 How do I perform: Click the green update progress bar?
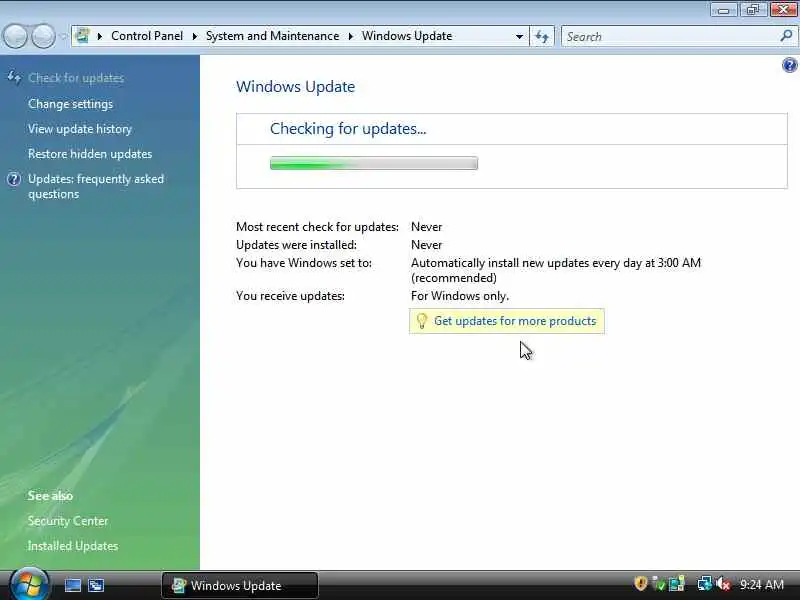[x=374, y=163]
